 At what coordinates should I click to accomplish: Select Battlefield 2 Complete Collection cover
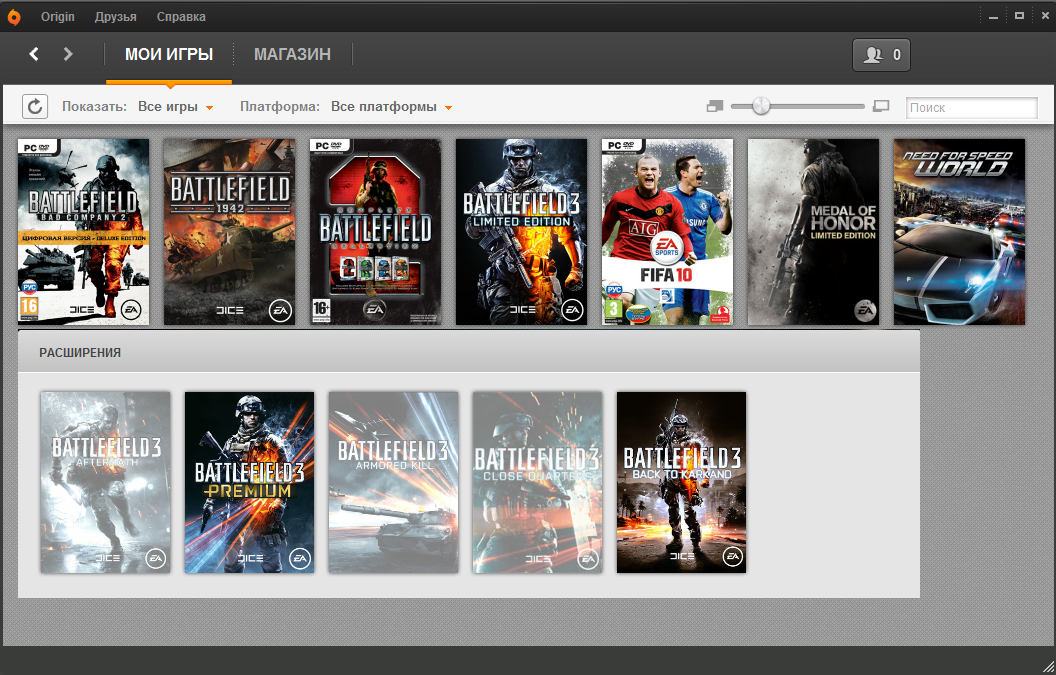click(375, 232)
